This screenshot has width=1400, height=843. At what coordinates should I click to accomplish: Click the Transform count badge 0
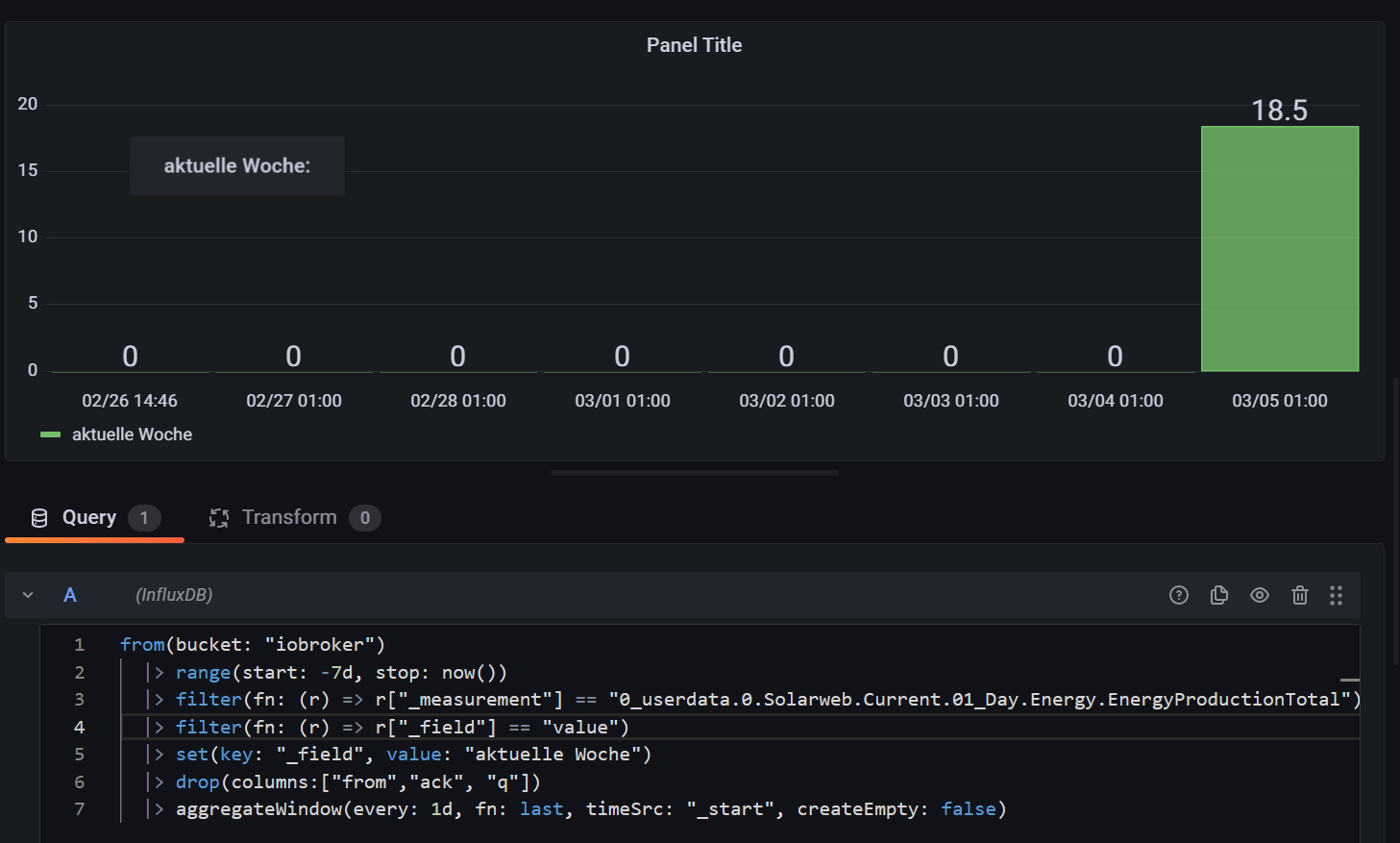pyautogui.click(x=365, y=518)
